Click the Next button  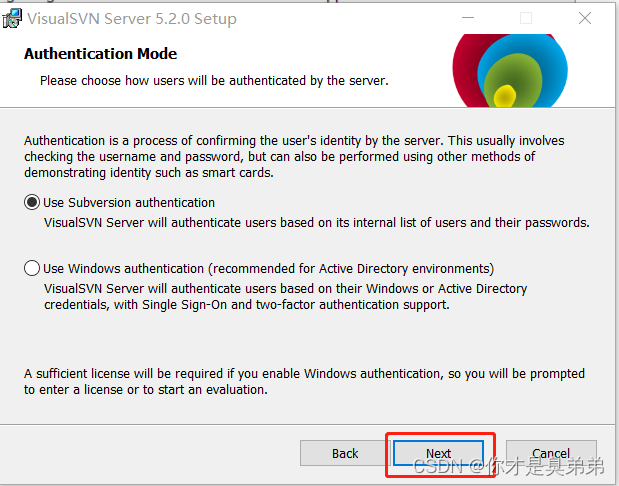(438, 453)
